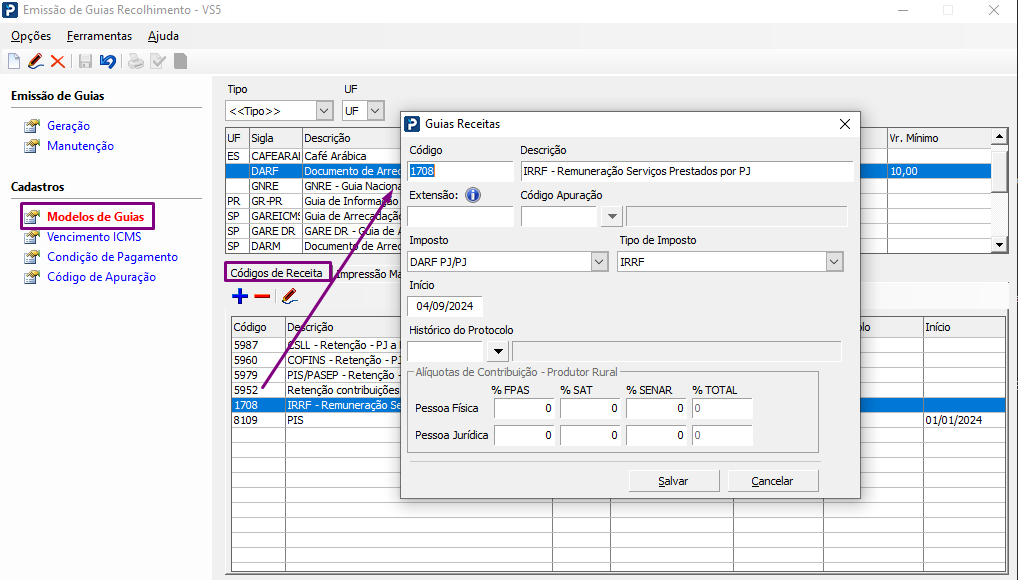The width and height of the screenshot is (1018, 580).
Task: Open the Imposto dropdown showing DARF PJ/PJ
Action: tap(599, 262)
